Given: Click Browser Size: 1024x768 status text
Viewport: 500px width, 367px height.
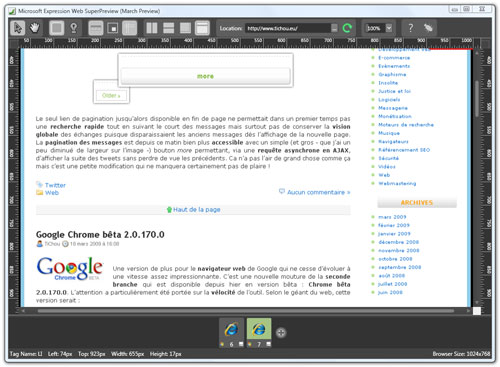Looking at the screenshot, I should (x=461, y=354).
